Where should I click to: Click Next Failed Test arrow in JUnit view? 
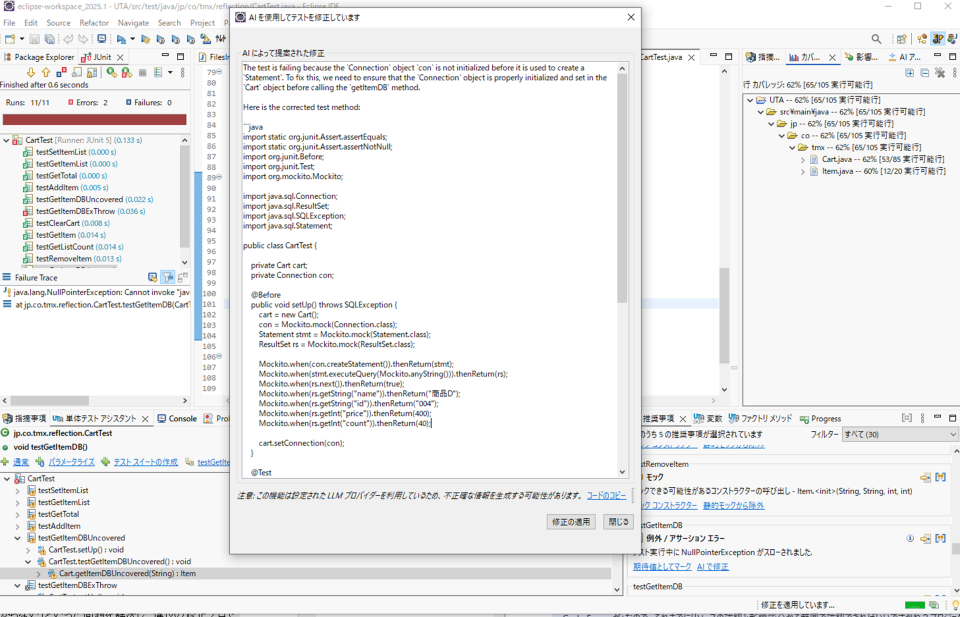tap(31, 73)
